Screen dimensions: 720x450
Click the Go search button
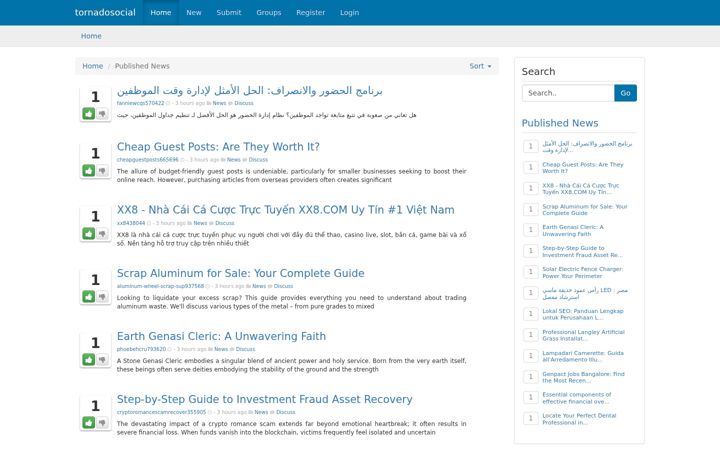click(x=625, y=93)
